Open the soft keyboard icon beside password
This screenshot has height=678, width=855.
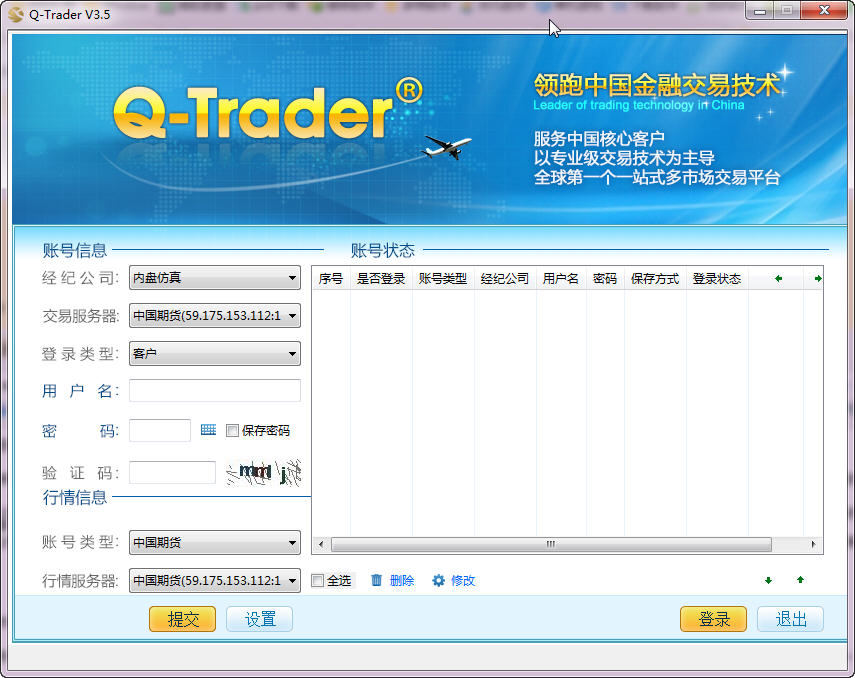pyautogui.click(x=208, y=430)
